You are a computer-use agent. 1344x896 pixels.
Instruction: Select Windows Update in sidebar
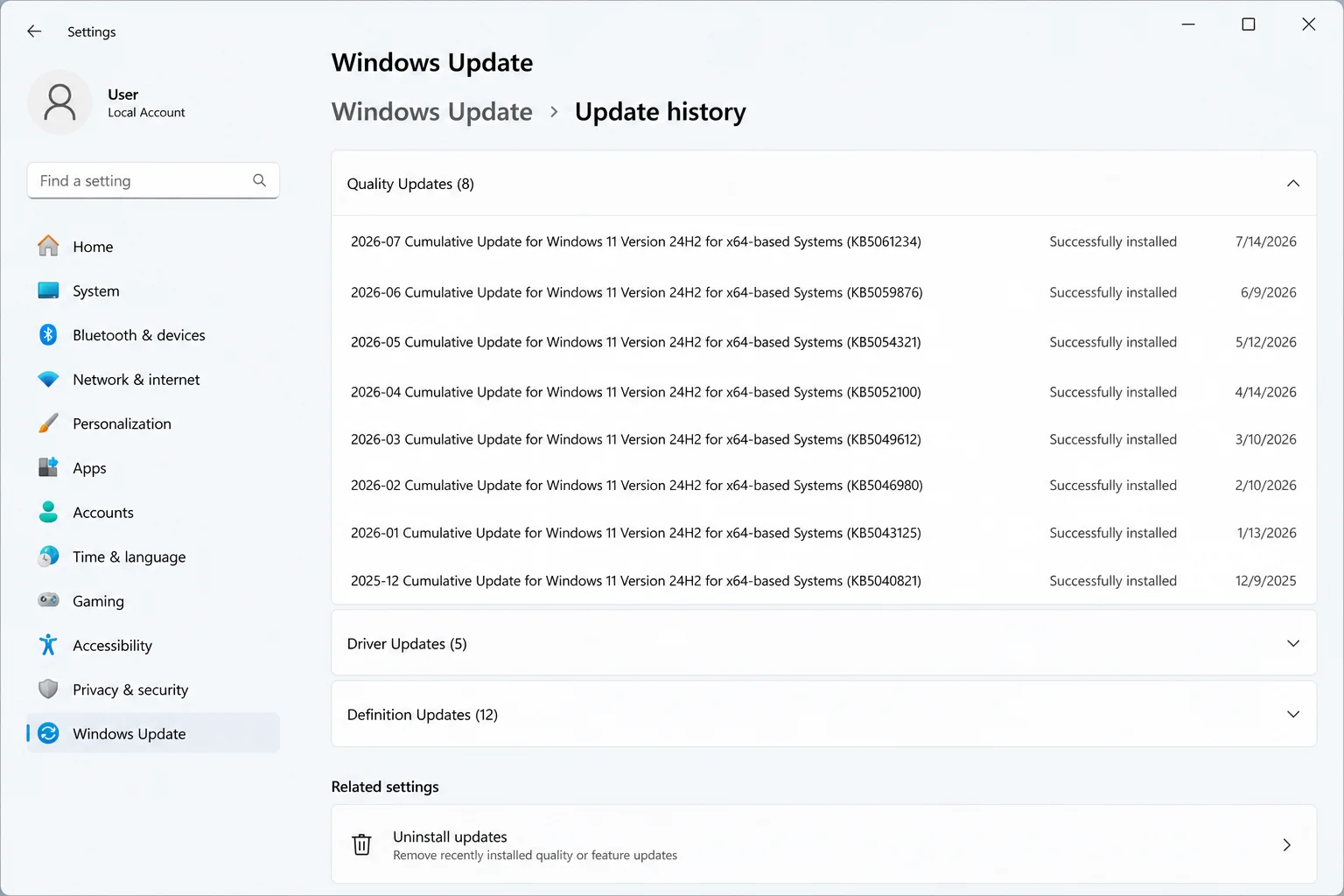pyautogui.click(x=153, y=733)
